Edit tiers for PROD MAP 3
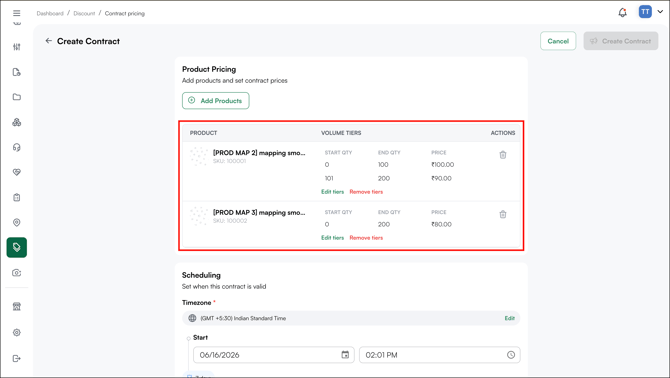The width and height of the screenshot is (670, 378). [x=332, y=238]
